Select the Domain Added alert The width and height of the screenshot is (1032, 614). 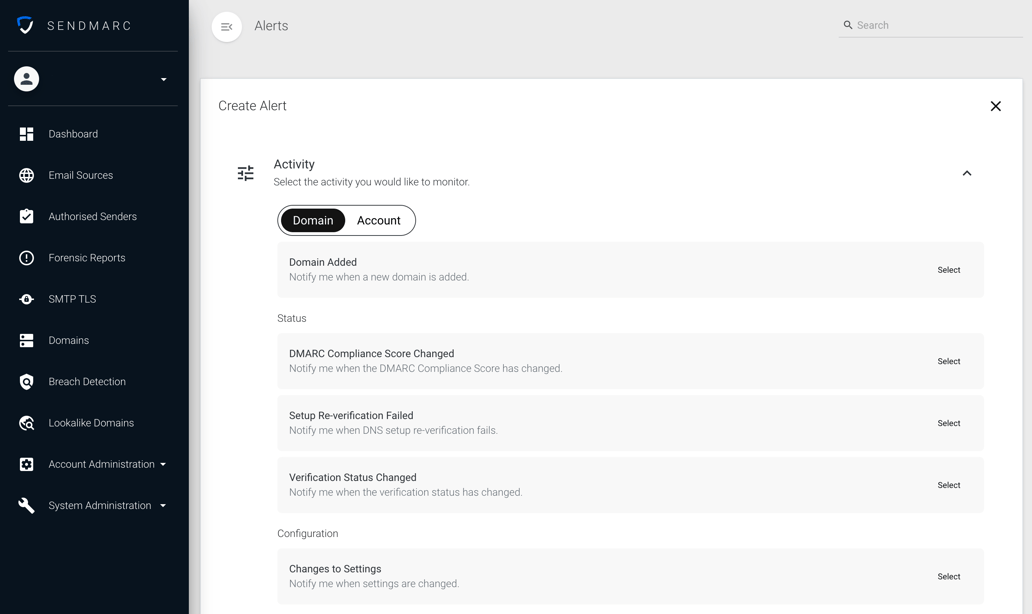[948, 270]
